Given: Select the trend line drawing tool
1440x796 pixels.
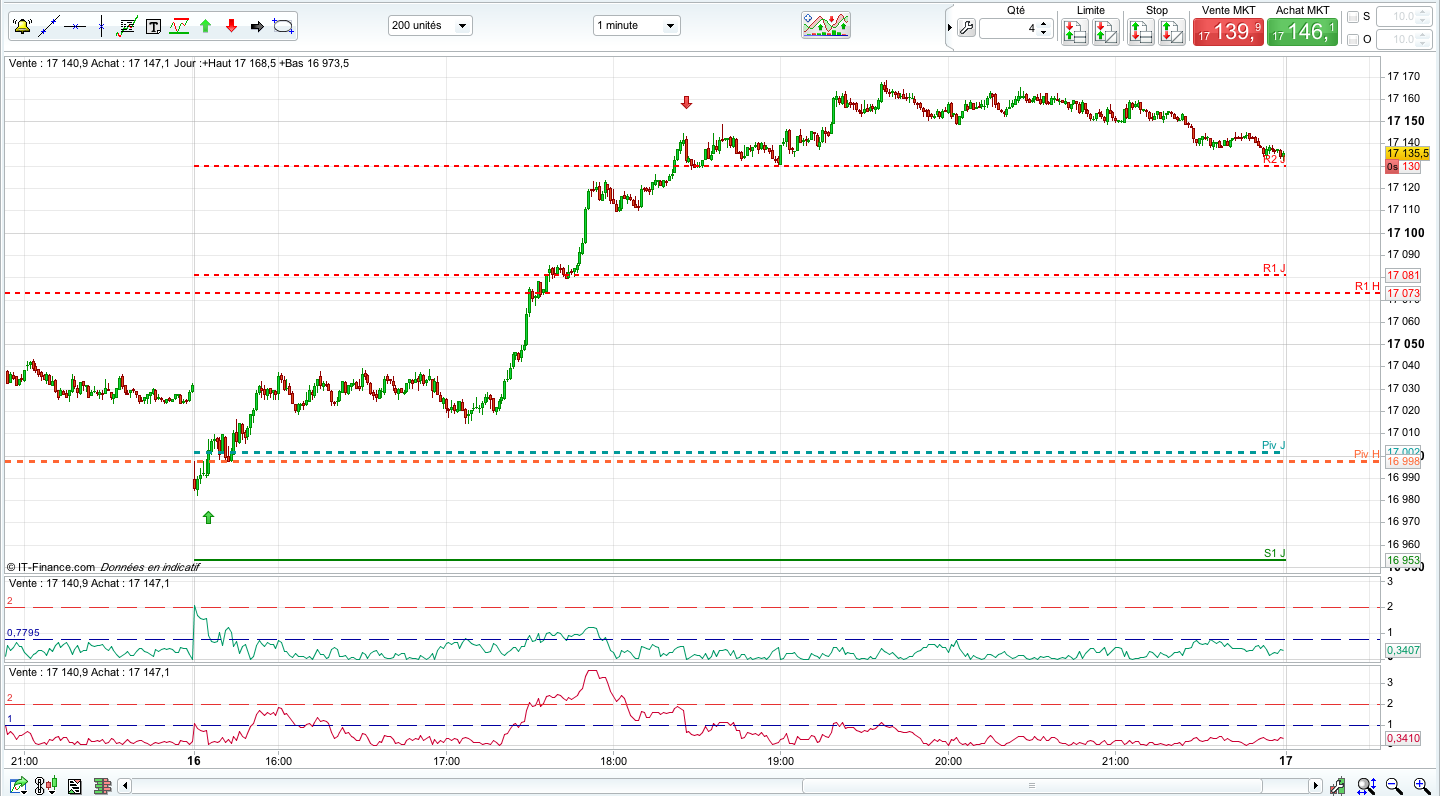Looking at the screenshot, I should click(x=48, y=26).
